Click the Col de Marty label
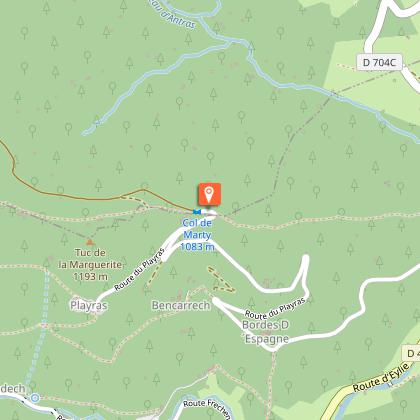This screenshot has width=420, height=420. point(197,229)
